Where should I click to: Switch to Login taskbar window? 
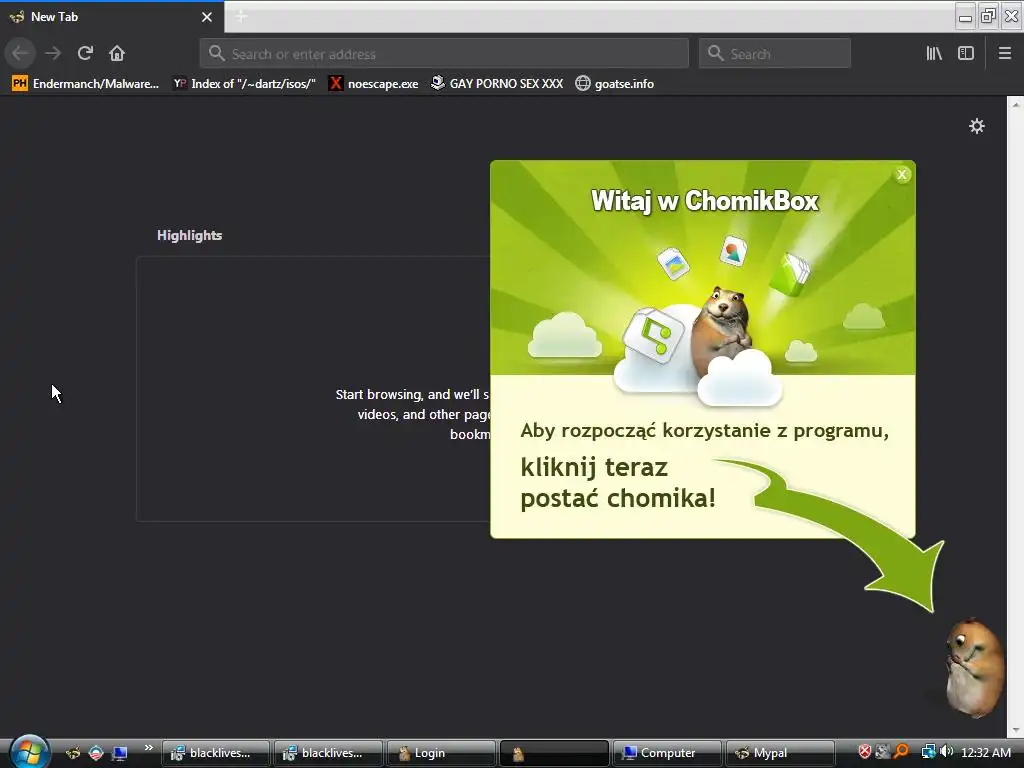(x=441, y=753)
